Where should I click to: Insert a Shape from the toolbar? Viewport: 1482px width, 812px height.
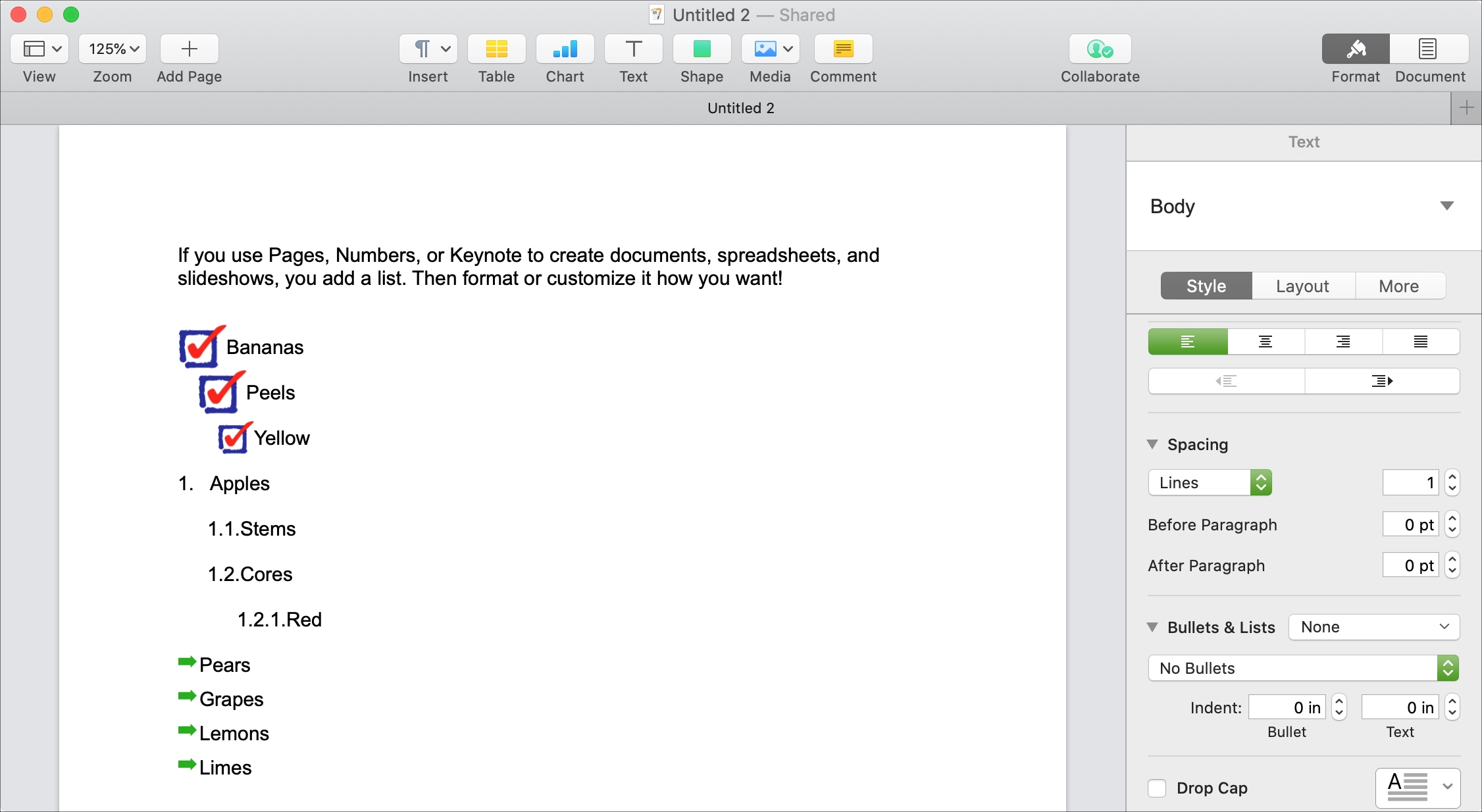702,49
